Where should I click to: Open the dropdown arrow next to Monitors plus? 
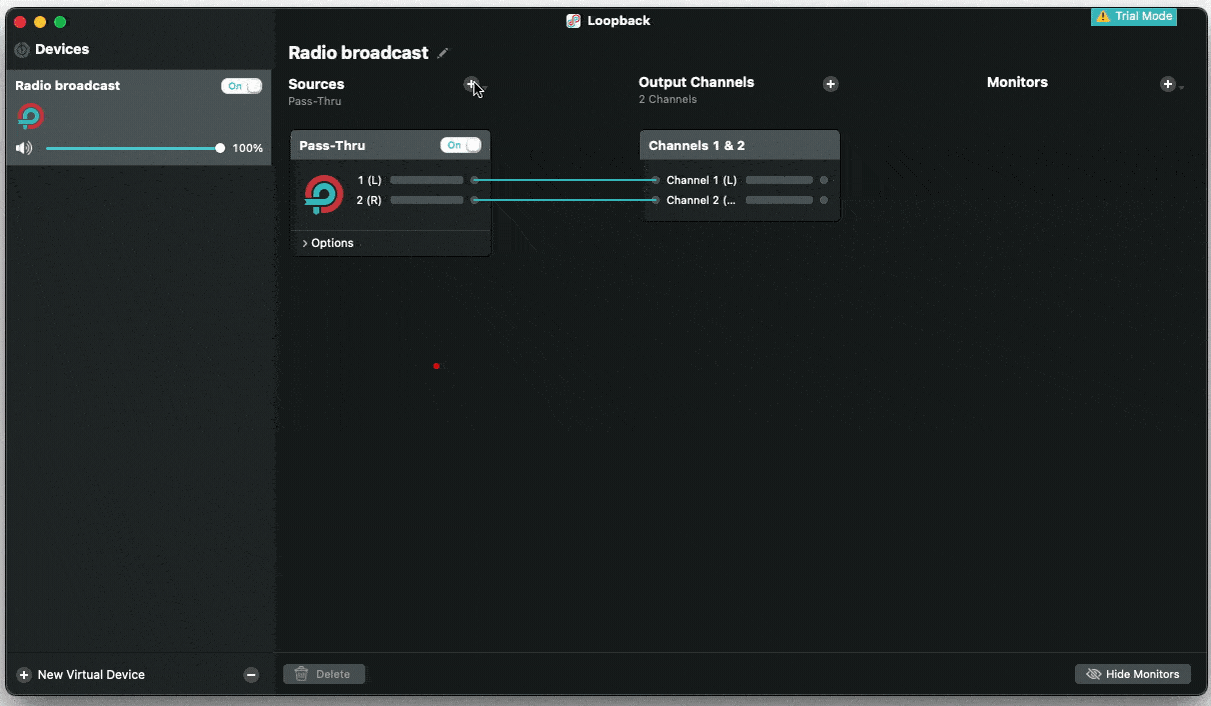coord(1182,87)
